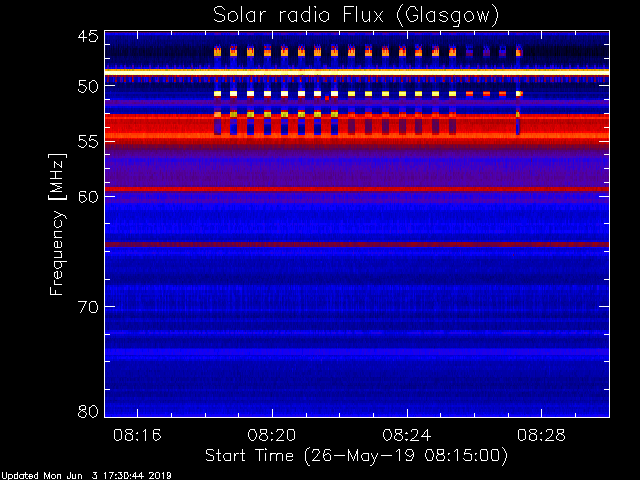Click the 80 frequency tick label
The image size is (640, 480).
88,411
